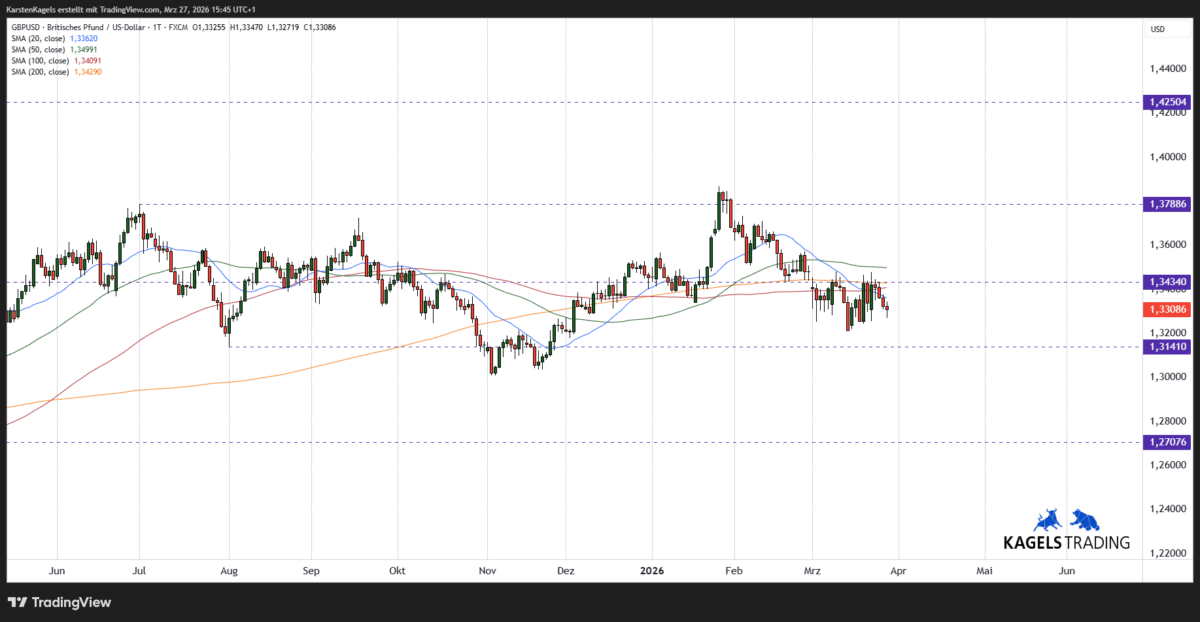Select the 2026 label on the time axis
The image size is (1200, 622).
coord(652,570)
